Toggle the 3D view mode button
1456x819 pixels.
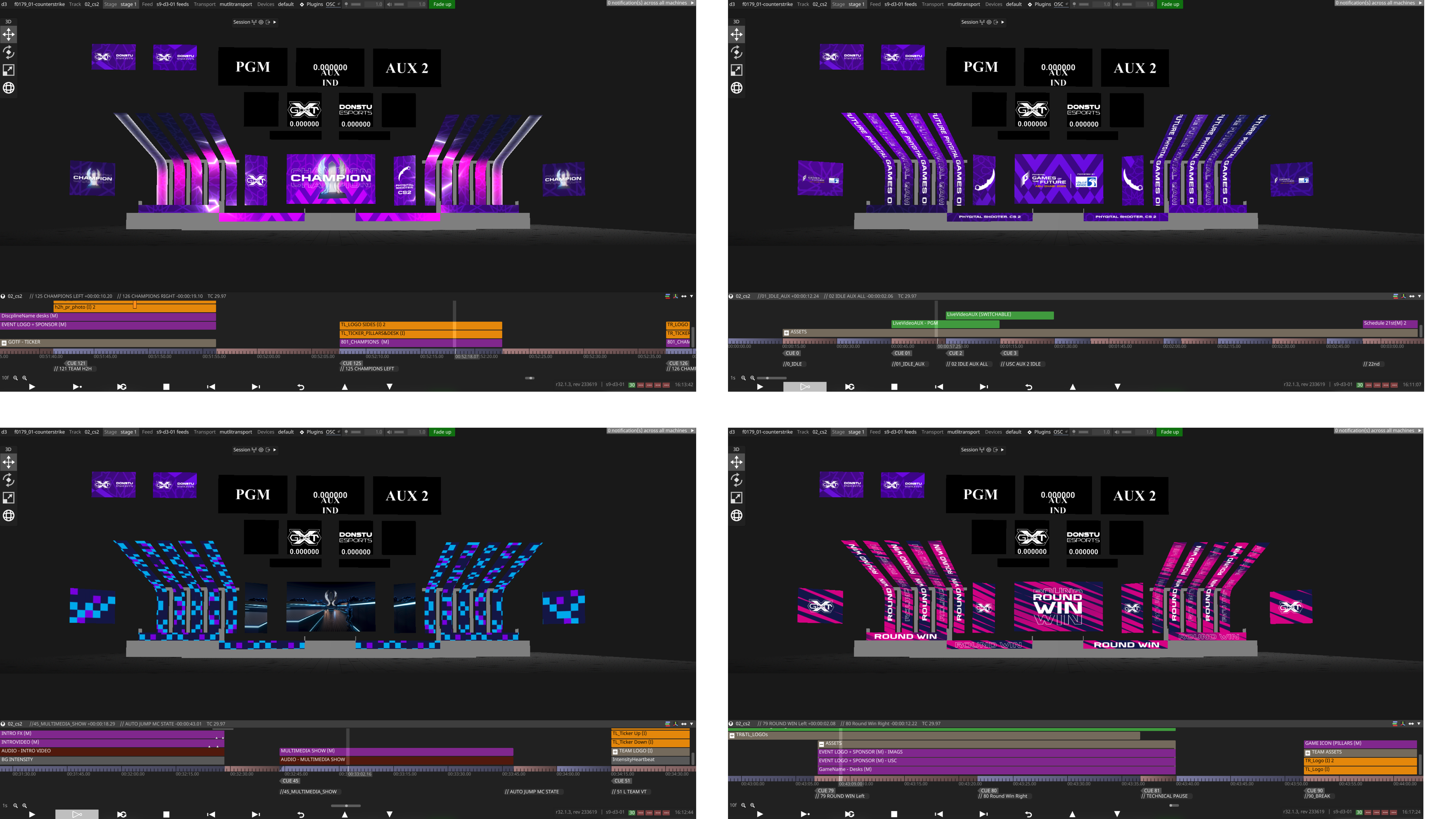(x=8, y=21)
